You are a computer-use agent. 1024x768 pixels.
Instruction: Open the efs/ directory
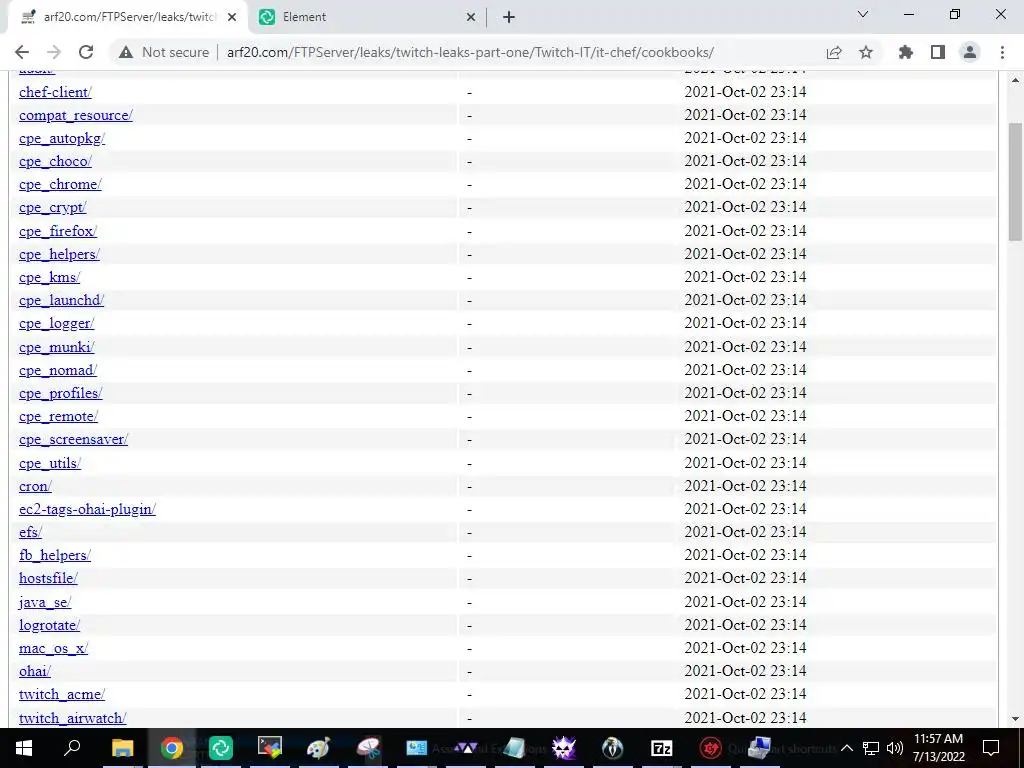tap(31, 532)
